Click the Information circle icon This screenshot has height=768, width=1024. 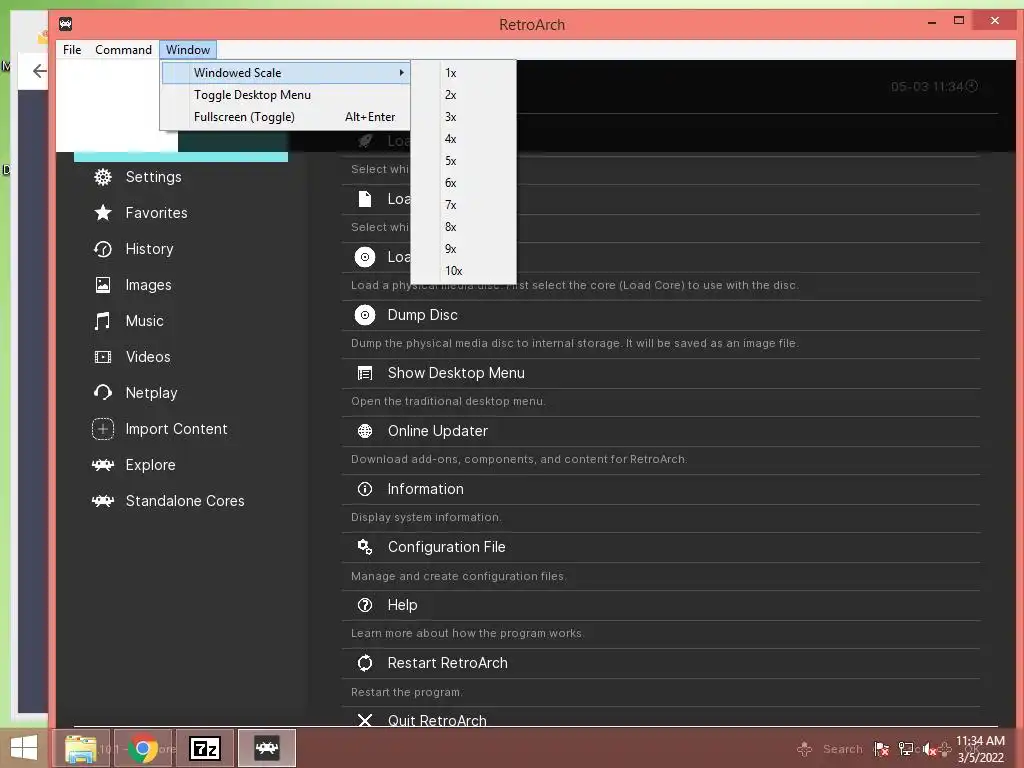pyautogui.click(x=365, y=489)
